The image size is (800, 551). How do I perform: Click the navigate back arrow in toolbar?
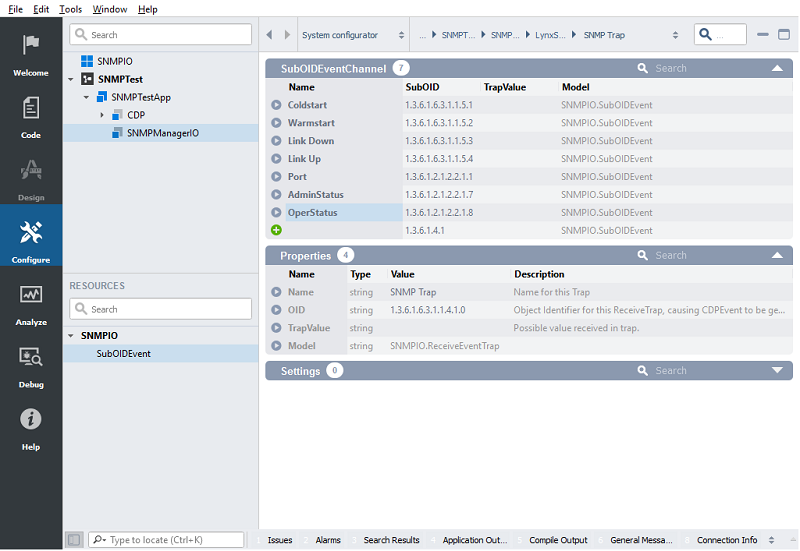tap(270, 35)
